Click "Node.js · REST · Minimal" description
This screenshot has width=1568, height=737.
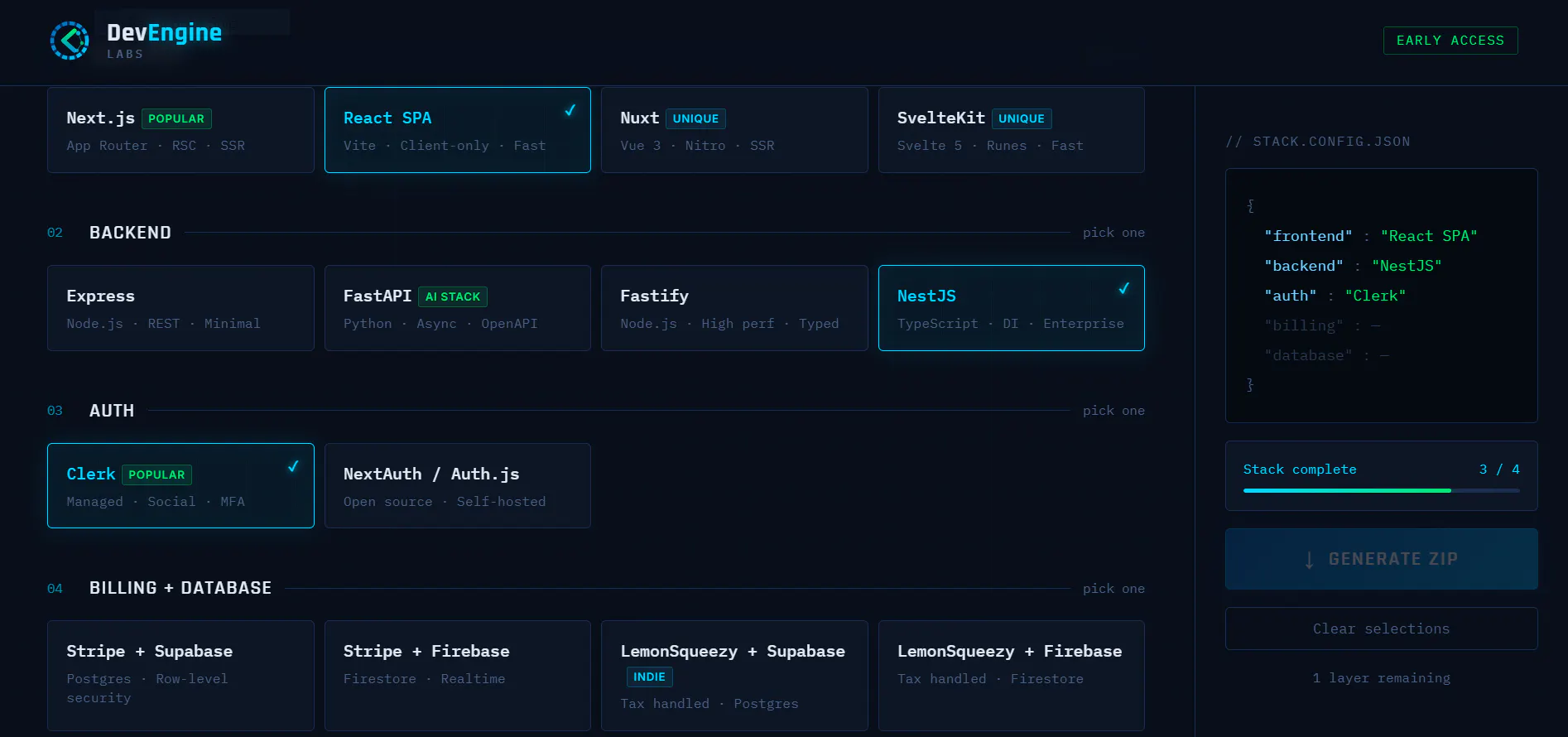164,324
